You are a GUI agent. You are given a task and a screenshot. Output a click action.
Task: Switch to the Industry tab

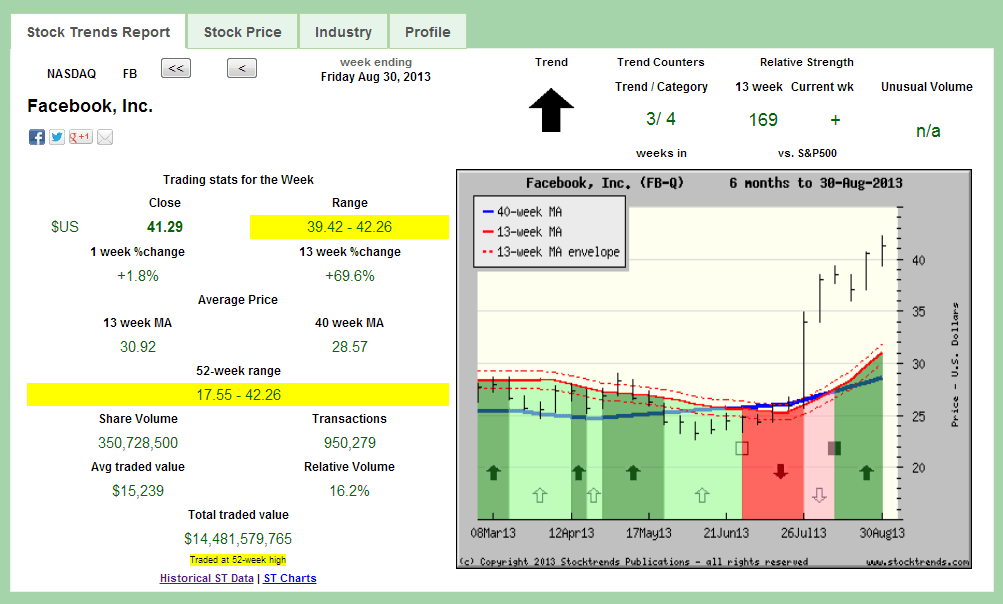(344, 32)
